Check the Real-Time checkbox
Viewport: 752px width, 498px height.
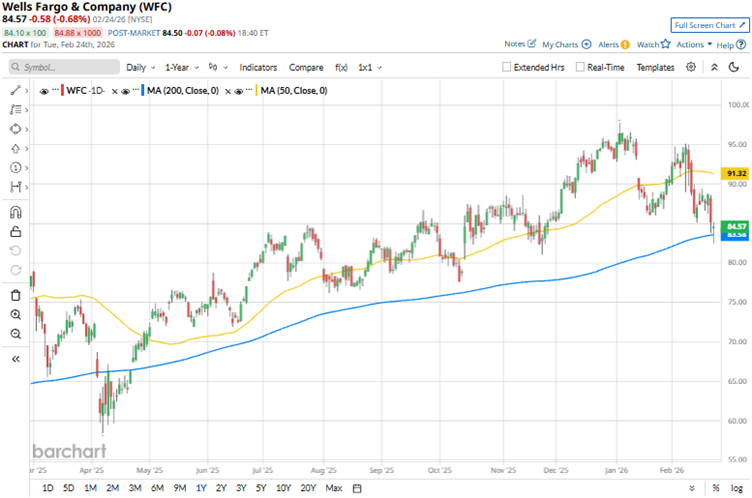[x=579, y=67]
